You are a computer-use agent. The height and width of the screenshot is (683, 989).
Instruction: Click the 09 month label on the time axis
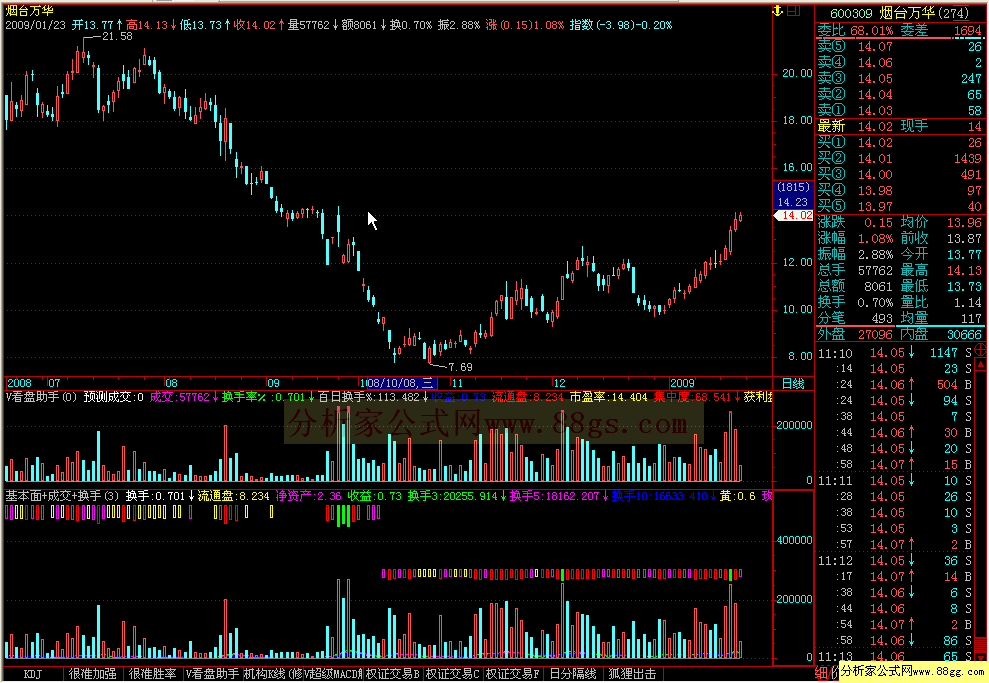(x=272, y=383)
